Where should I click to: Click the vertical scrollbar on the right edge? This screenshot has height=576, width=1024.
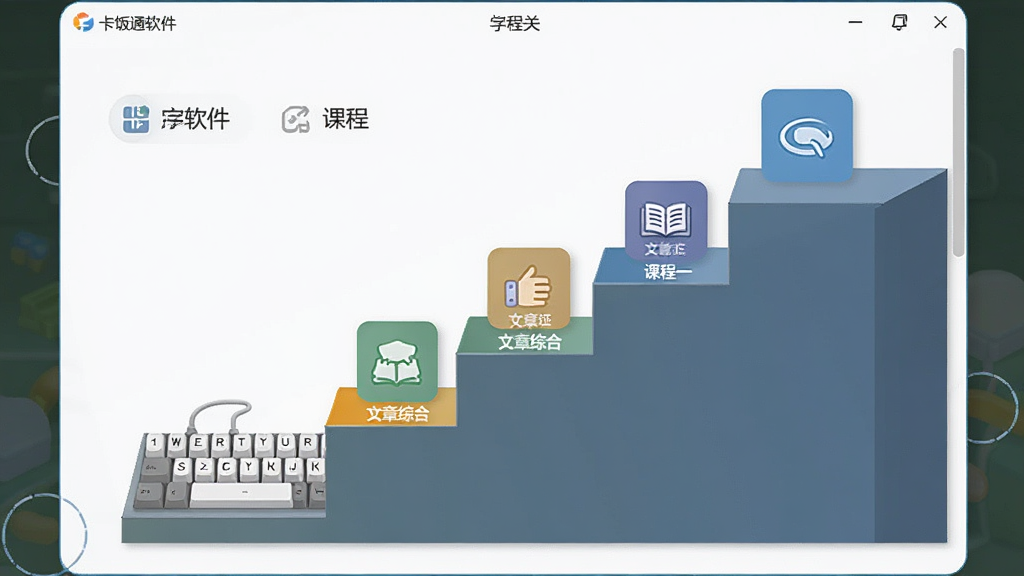[x=958, y=152]
